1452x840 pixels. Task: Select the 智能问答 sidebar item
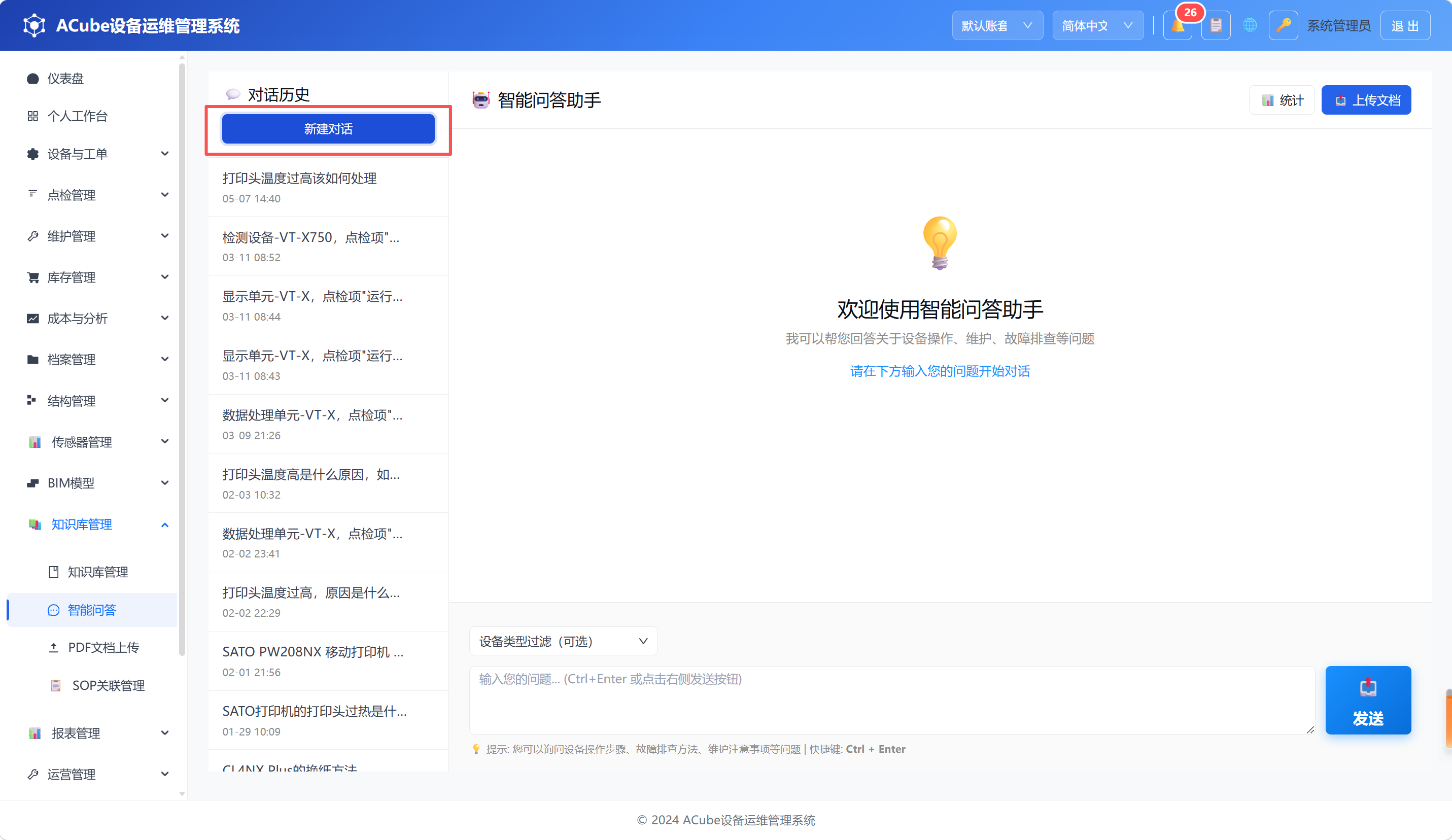[92, 610]
